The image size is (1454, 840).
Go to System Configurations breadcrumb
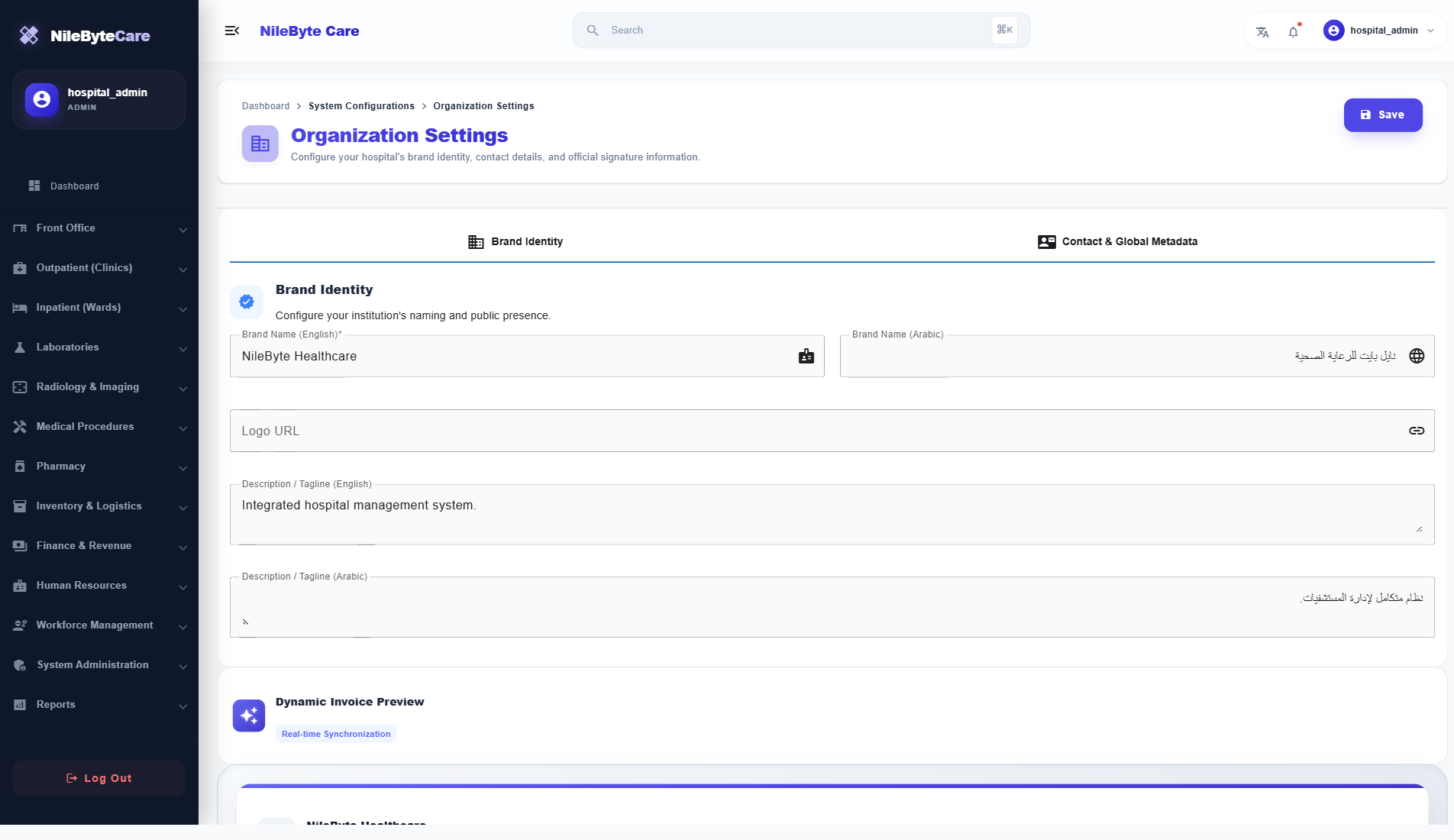(361, 106)
